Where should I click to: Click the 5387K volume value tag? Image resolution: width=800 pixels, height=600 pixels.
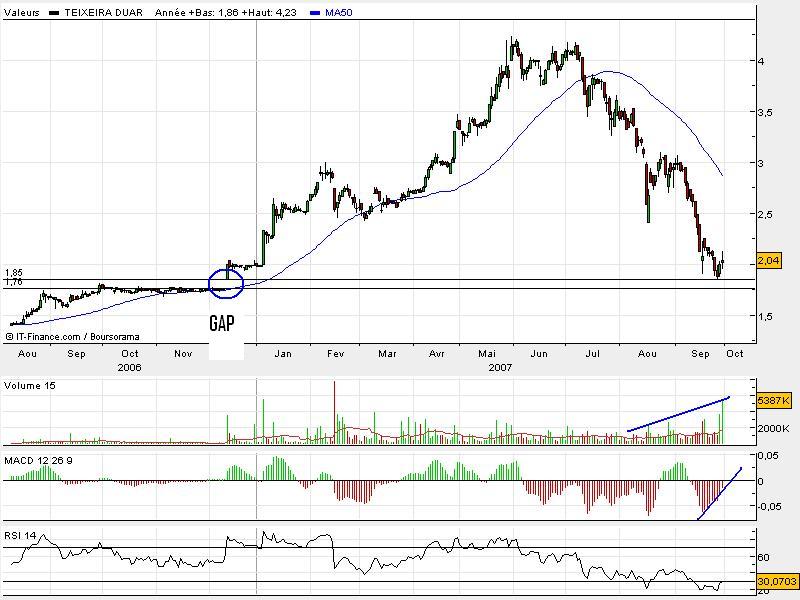tap(774, 401)
